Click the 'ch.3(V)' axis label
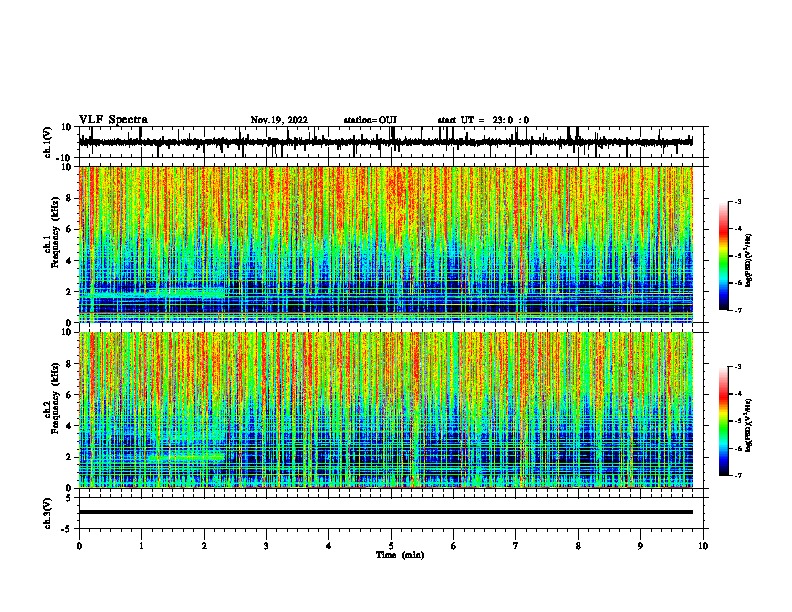Screen dimensions: 792x612 (48, 513)
